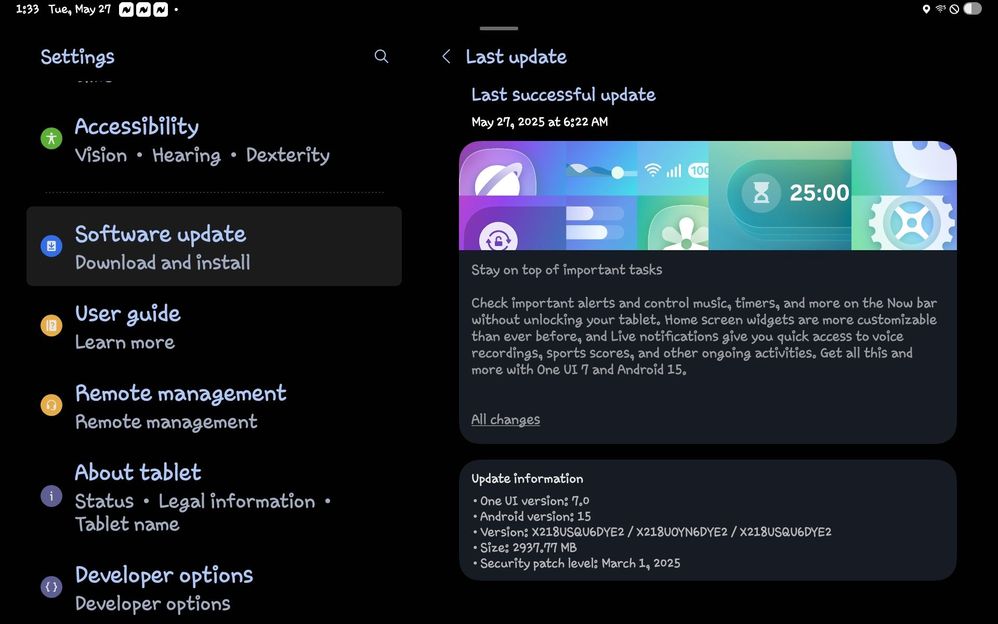
Task: Open the All changes link
Action: (505, 420)
